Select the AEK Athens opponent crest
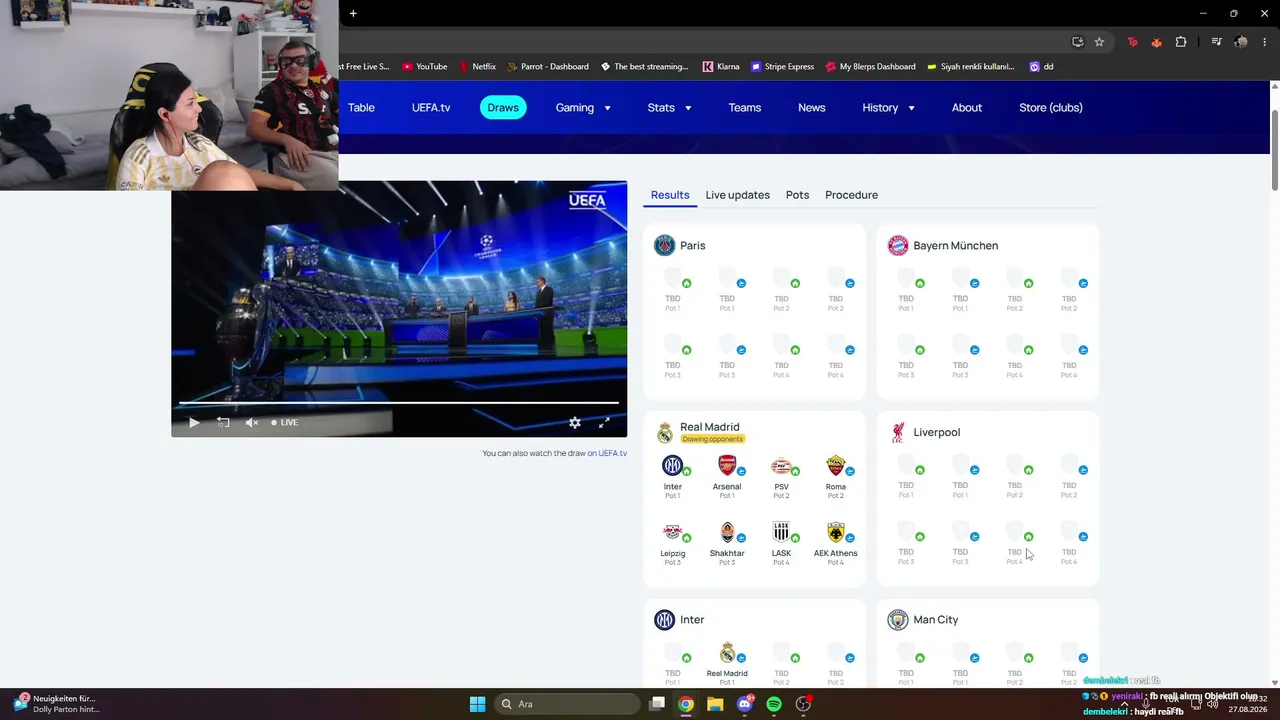The width and height of the screenshot is (1280, 720). coord(836,532)
